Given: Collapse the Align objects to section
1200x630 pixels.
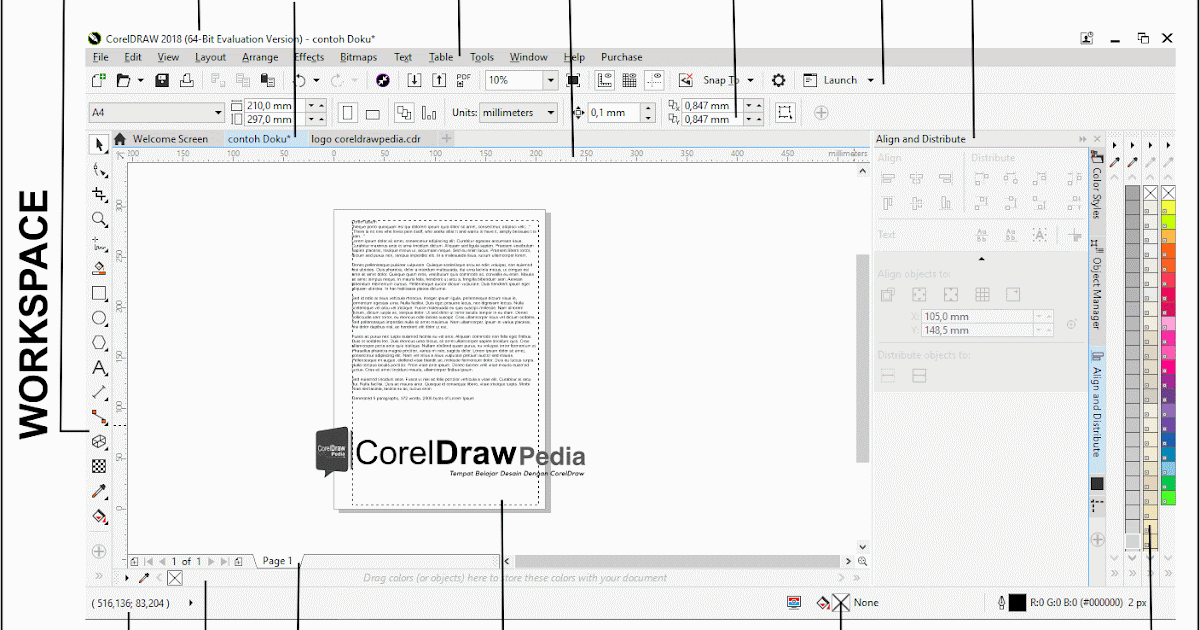Looking at the screenshot, I should tap(982, 257).
